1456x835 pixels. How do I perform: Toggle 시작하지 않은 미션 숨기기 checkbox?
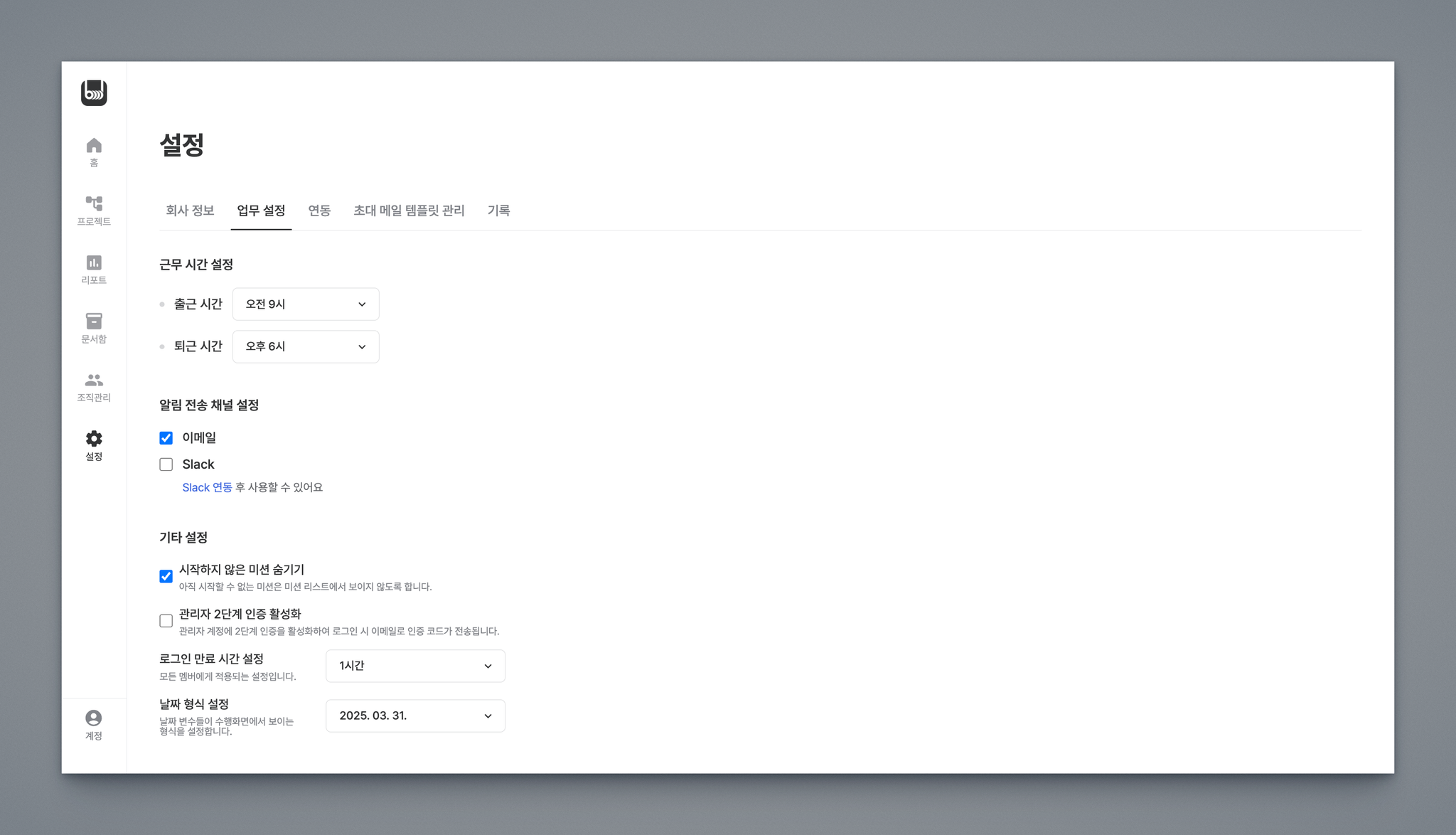click(166, 576)
